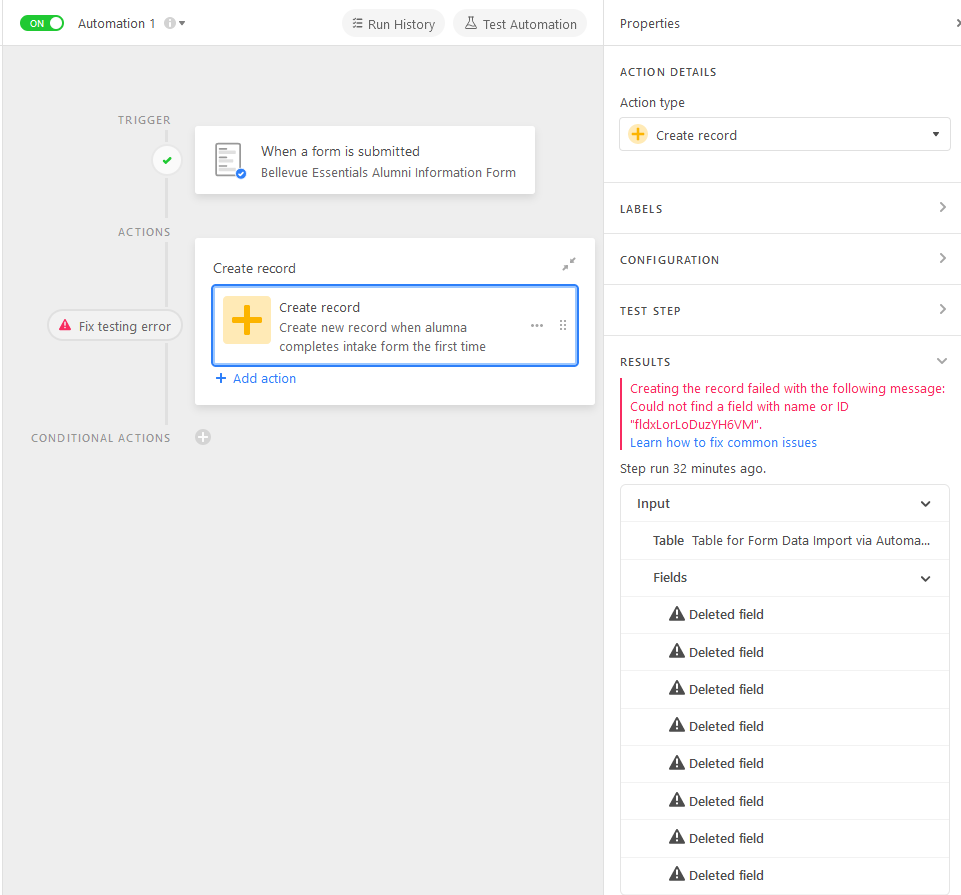Click the green trigger success checkmark

coord(167,161)
